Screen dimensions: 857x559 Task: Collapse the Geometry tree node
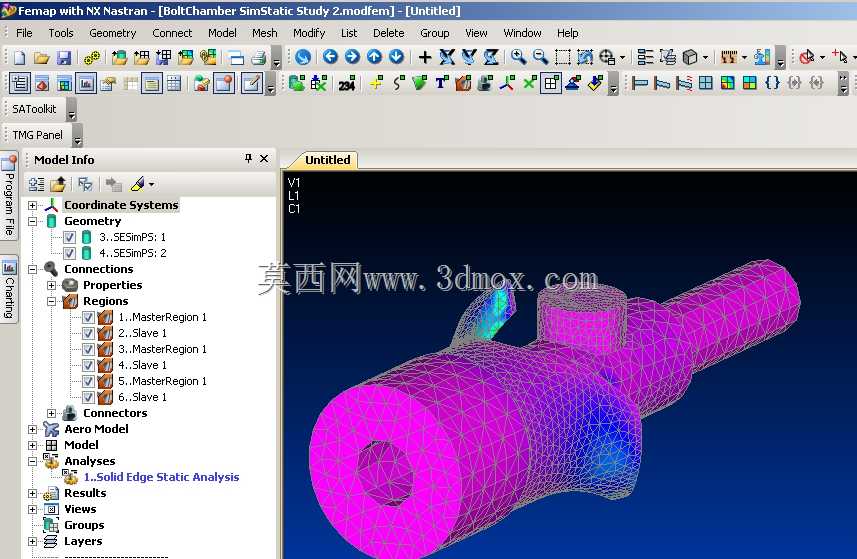[x=32, y=221]
